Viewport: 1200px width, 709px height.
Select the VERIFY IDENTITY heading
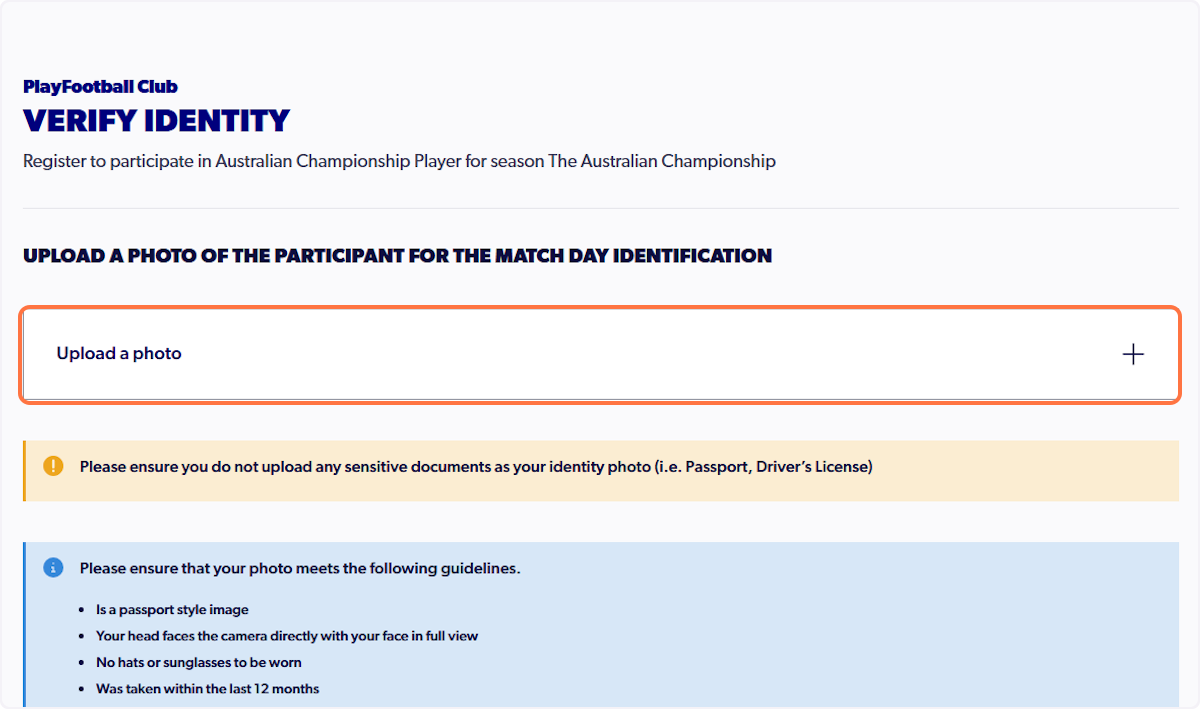(x=156, y=121)
